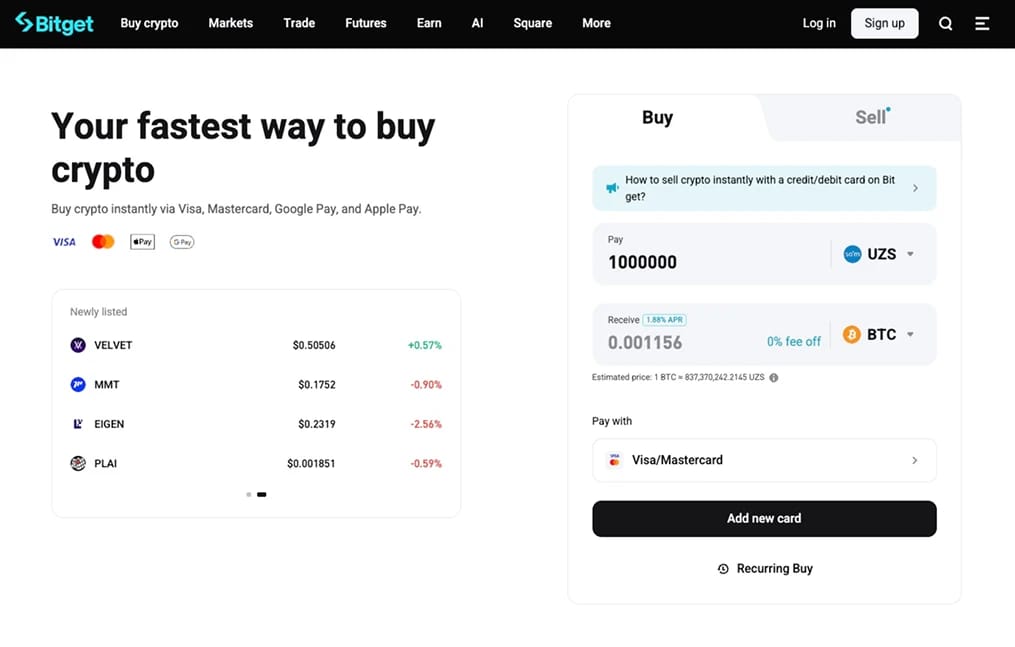
Task: Expand the sell crypto announcement chevron
Action: point(915,188)
